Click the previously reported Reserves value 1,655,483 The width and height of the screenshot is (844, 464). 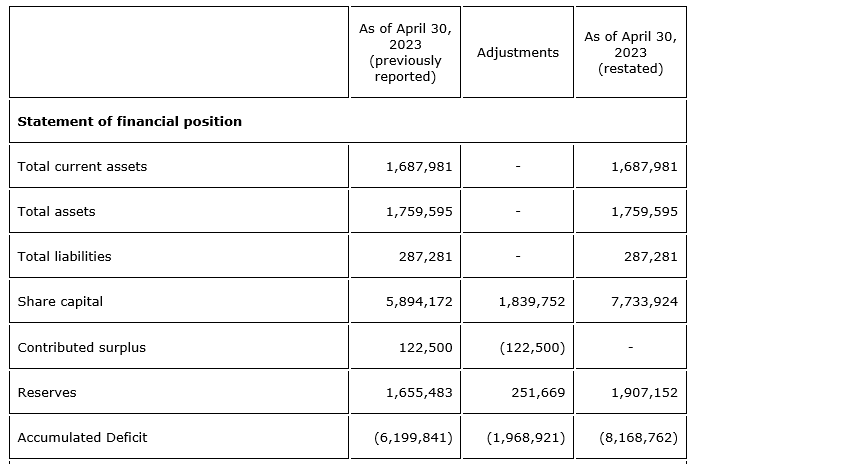(419, 393)
